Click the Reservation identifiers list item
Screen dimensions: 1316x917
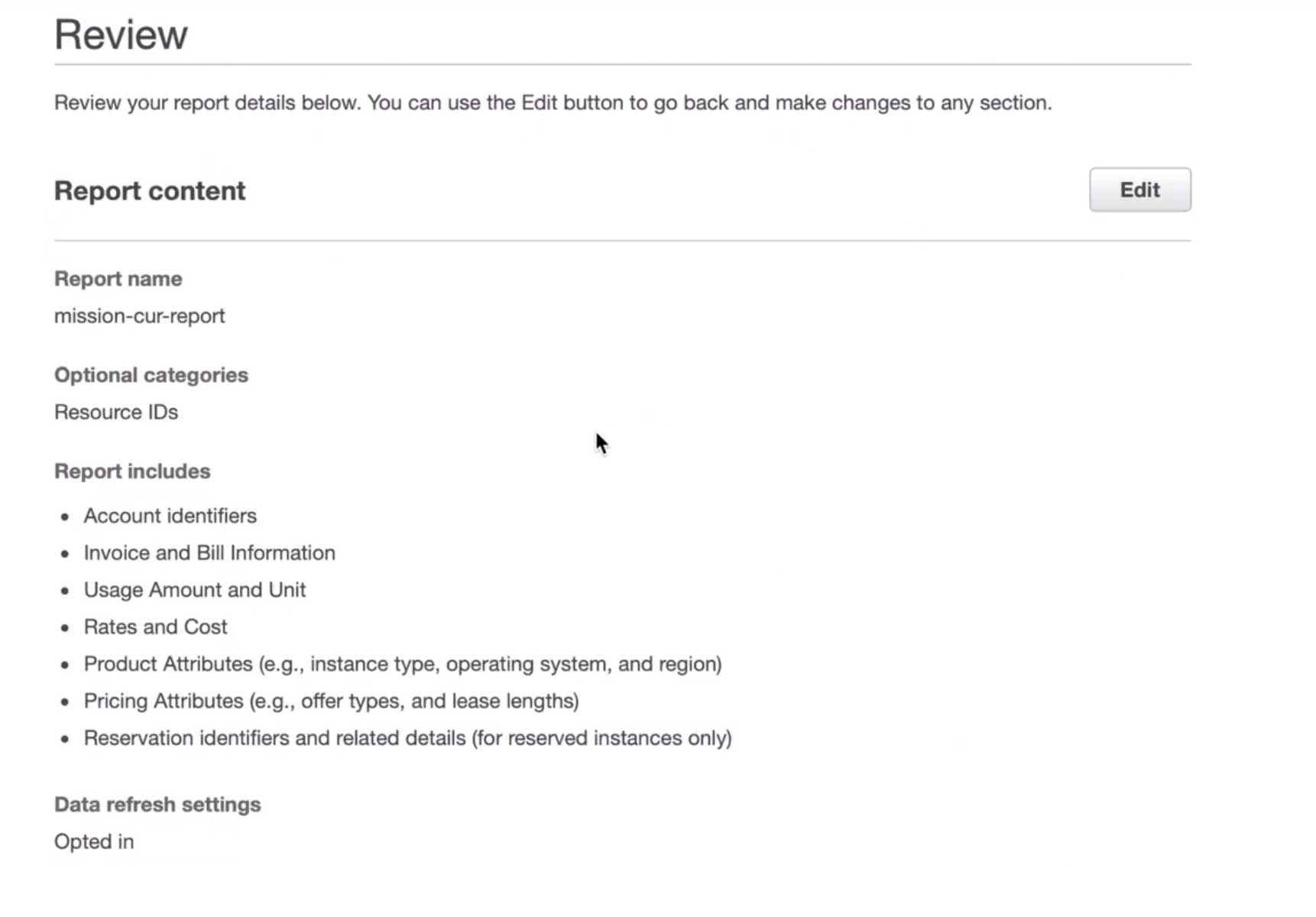[x=407, y=738]
